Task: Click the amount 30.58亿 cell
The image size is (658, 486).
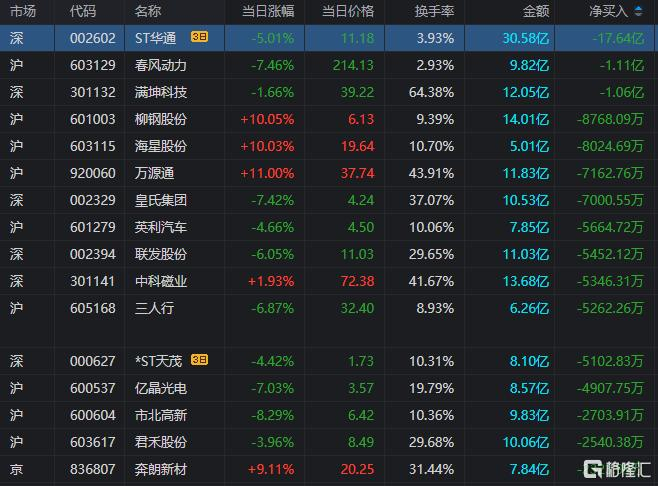Action: [526, 38]
